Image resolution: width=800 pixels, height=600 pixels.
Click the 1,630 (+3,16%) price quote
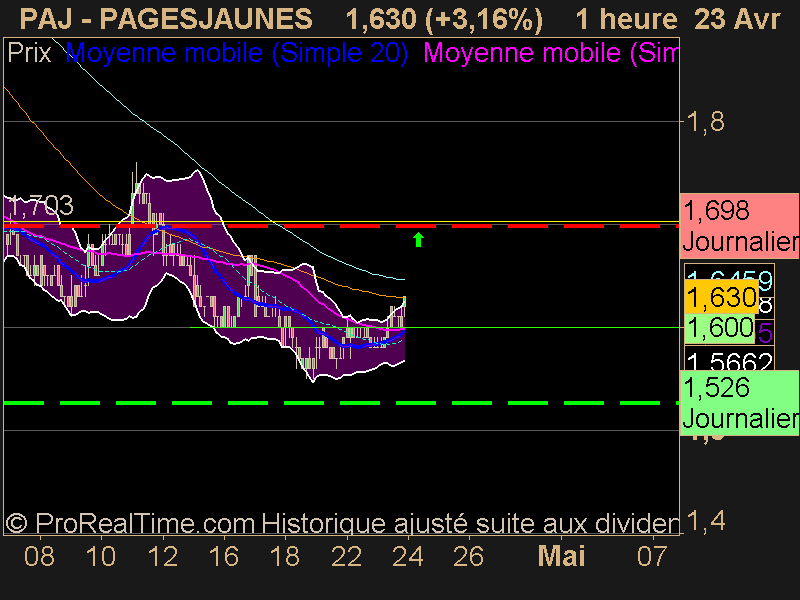coord(444,20)
